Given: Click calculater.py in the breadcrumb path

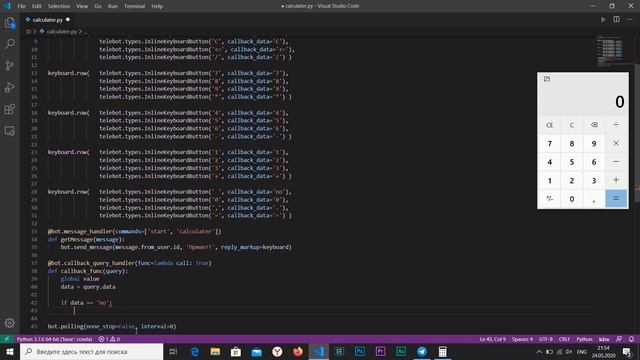Looking at the screenshot, I should pyautogui.click(x=62, y=31).
